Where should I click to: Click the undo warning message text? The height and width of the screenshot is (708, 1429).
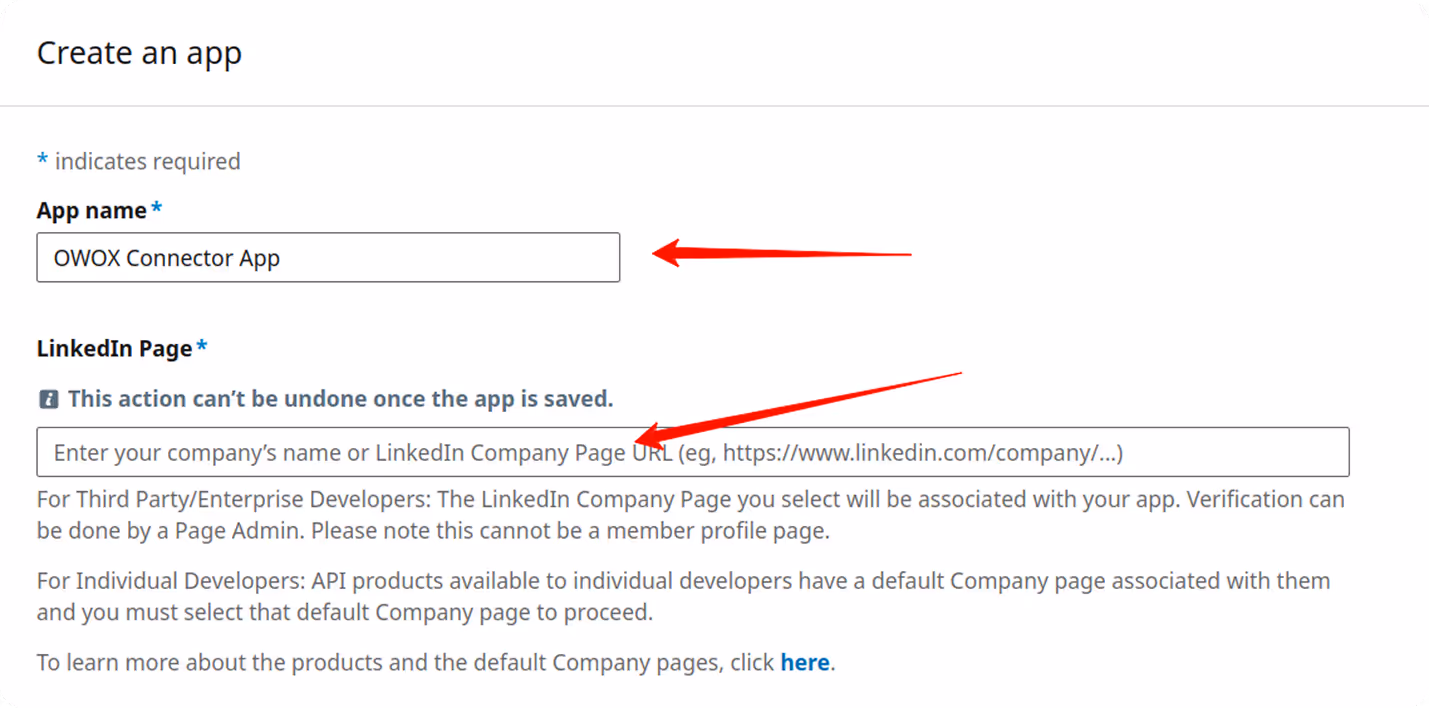click(x=340, y=398)
